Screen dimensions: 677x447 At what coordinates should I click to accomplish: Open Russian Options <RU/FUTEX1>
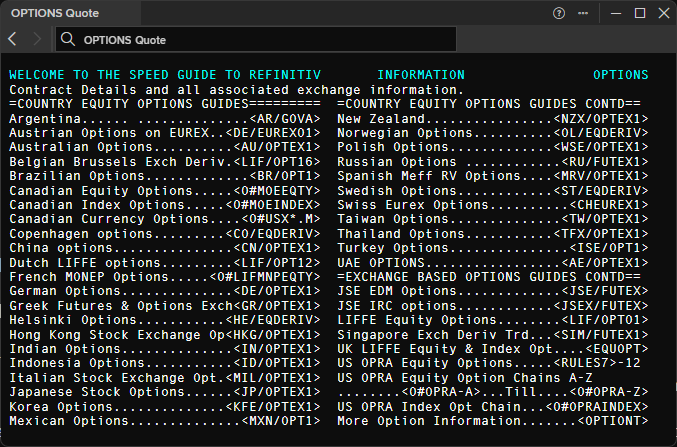tap(605, 162)
